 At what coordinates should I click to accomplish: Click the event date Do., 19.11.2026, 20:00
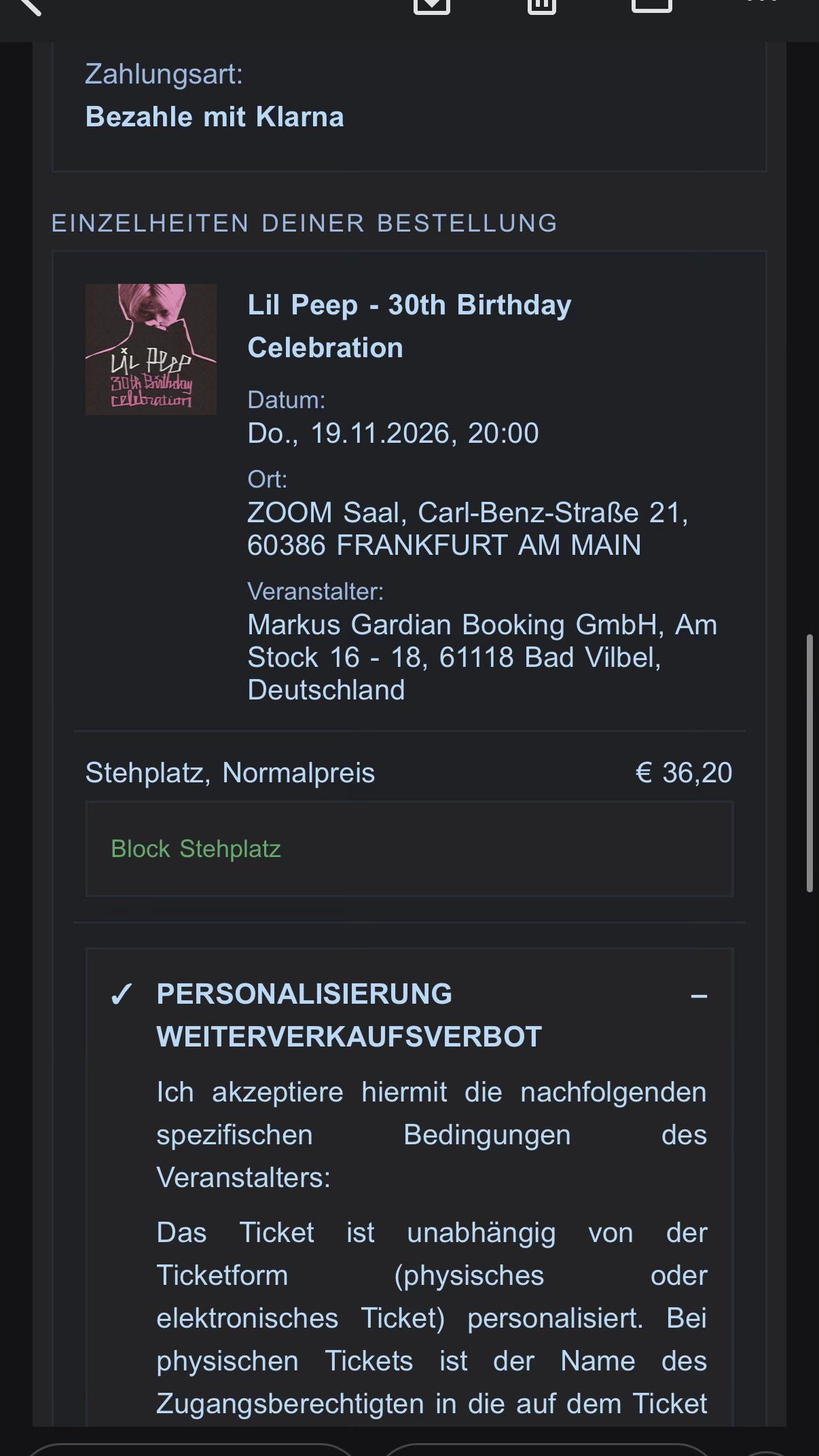393,433
